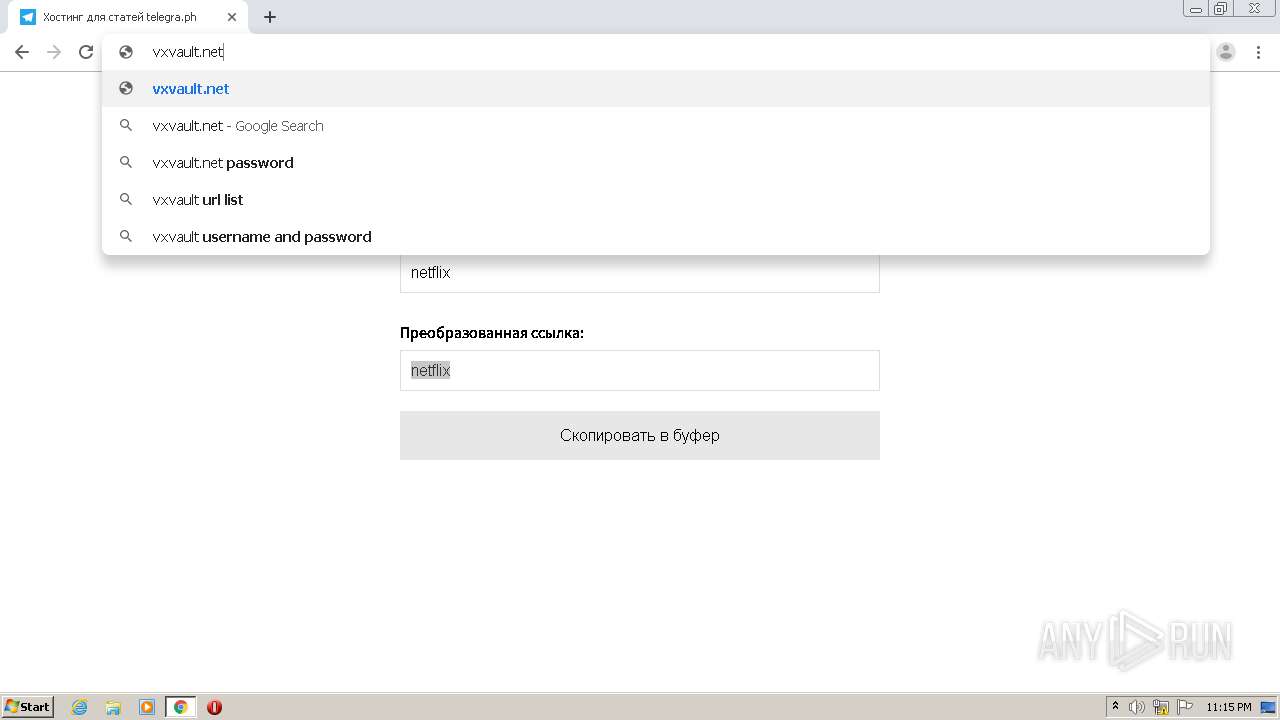Open File Explorer from the taskbar
Screen dimensions: 1280x720
coord(113,707)
